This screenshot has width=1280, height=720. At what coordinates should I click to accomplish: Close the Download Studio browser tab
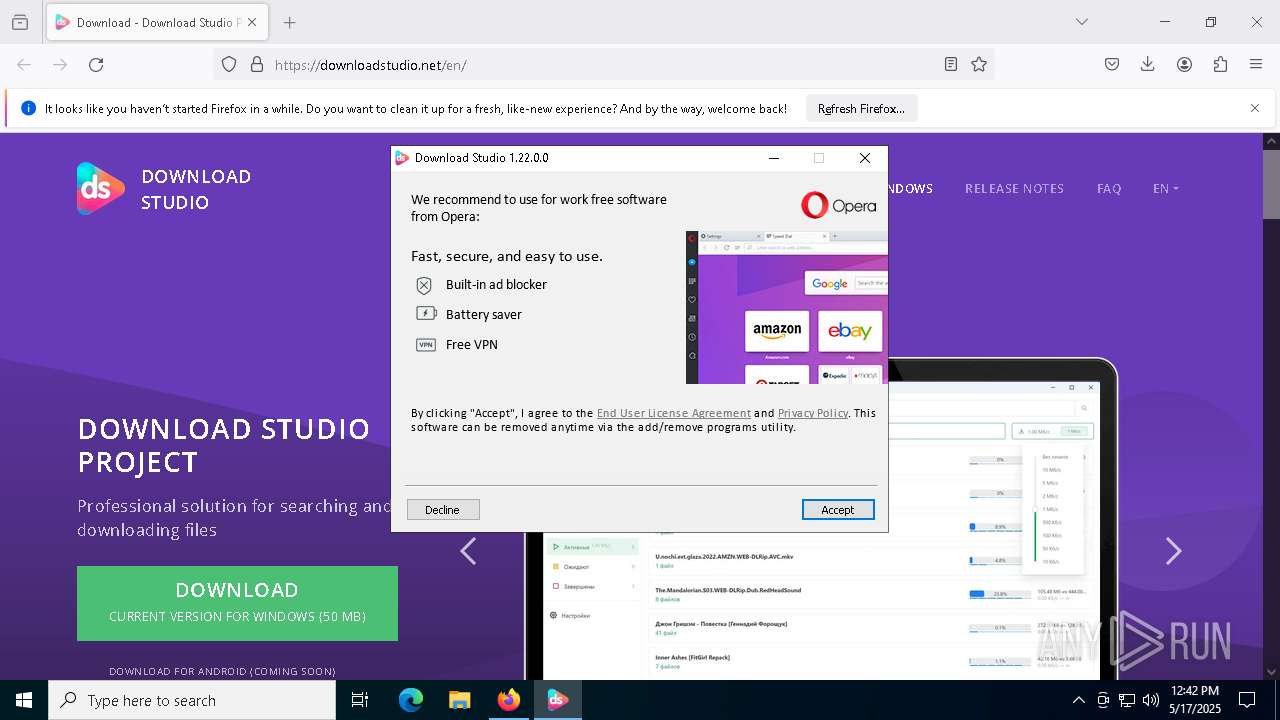[x=253, y=22]
